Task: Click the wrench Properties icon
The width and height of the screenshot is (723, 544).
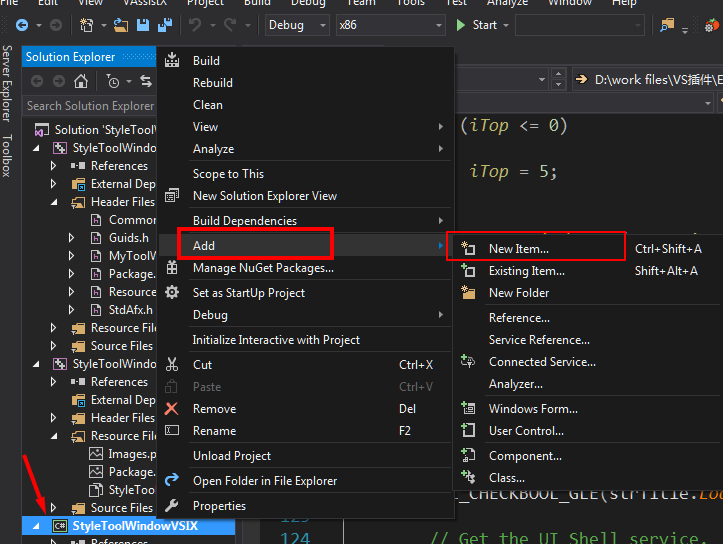Action: pos(172,506)
